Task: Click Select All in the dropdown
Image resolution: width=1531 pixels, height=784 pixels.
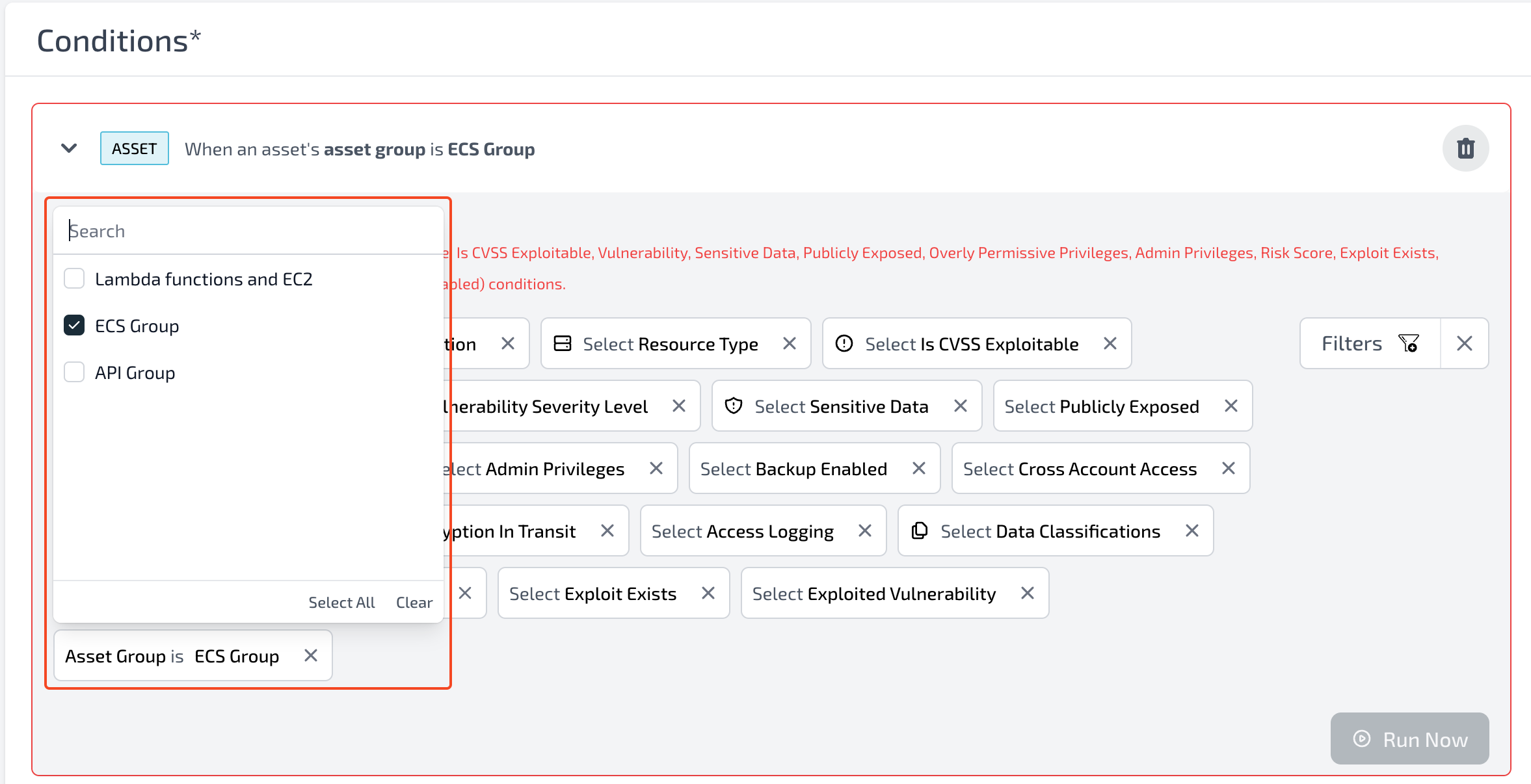Action: point(341,603)
